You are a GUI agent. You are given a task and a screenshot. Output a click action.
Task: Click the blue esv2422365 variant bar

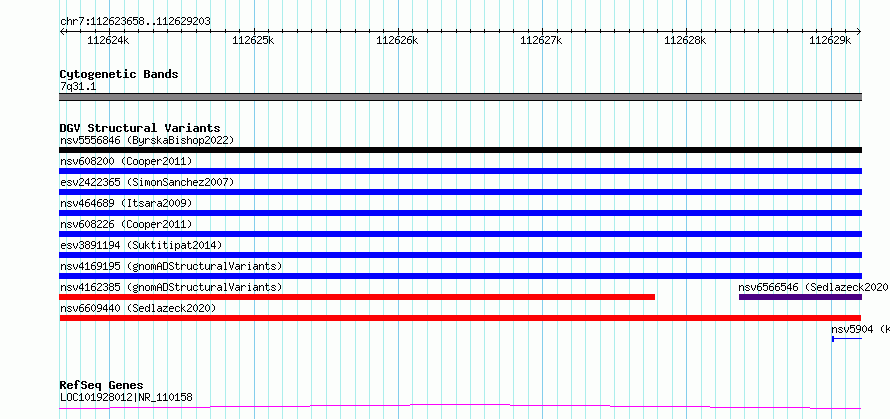coord(460,192)
